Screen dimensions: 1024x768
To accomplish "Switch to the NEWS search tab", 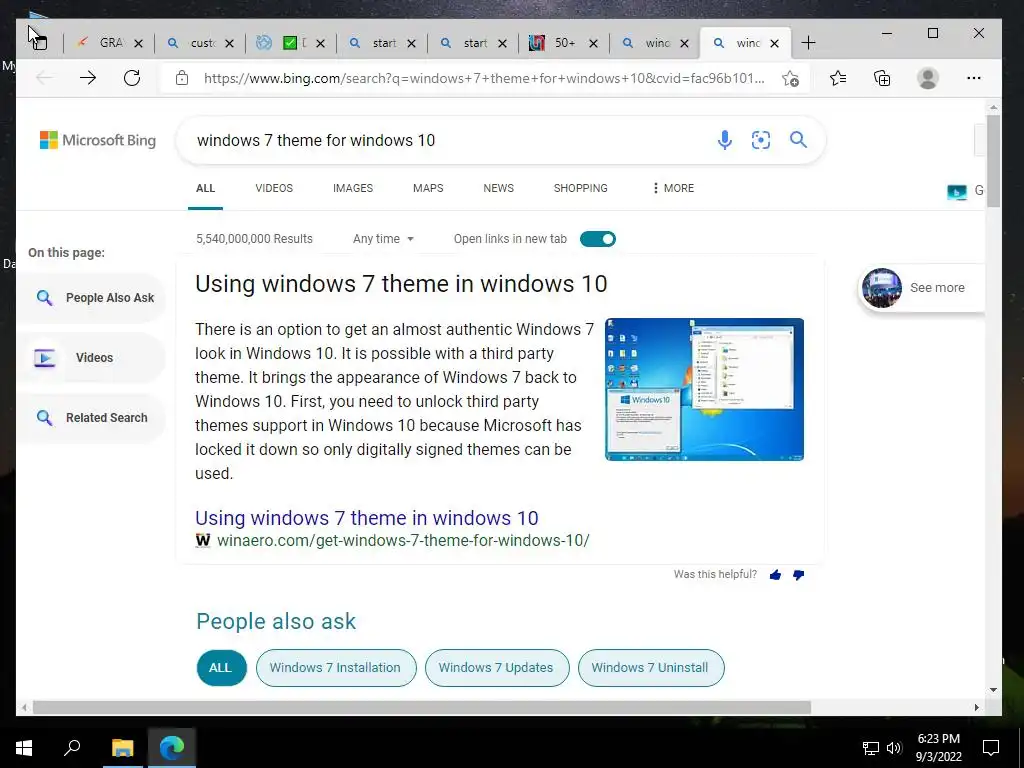I will pos(498,188).
